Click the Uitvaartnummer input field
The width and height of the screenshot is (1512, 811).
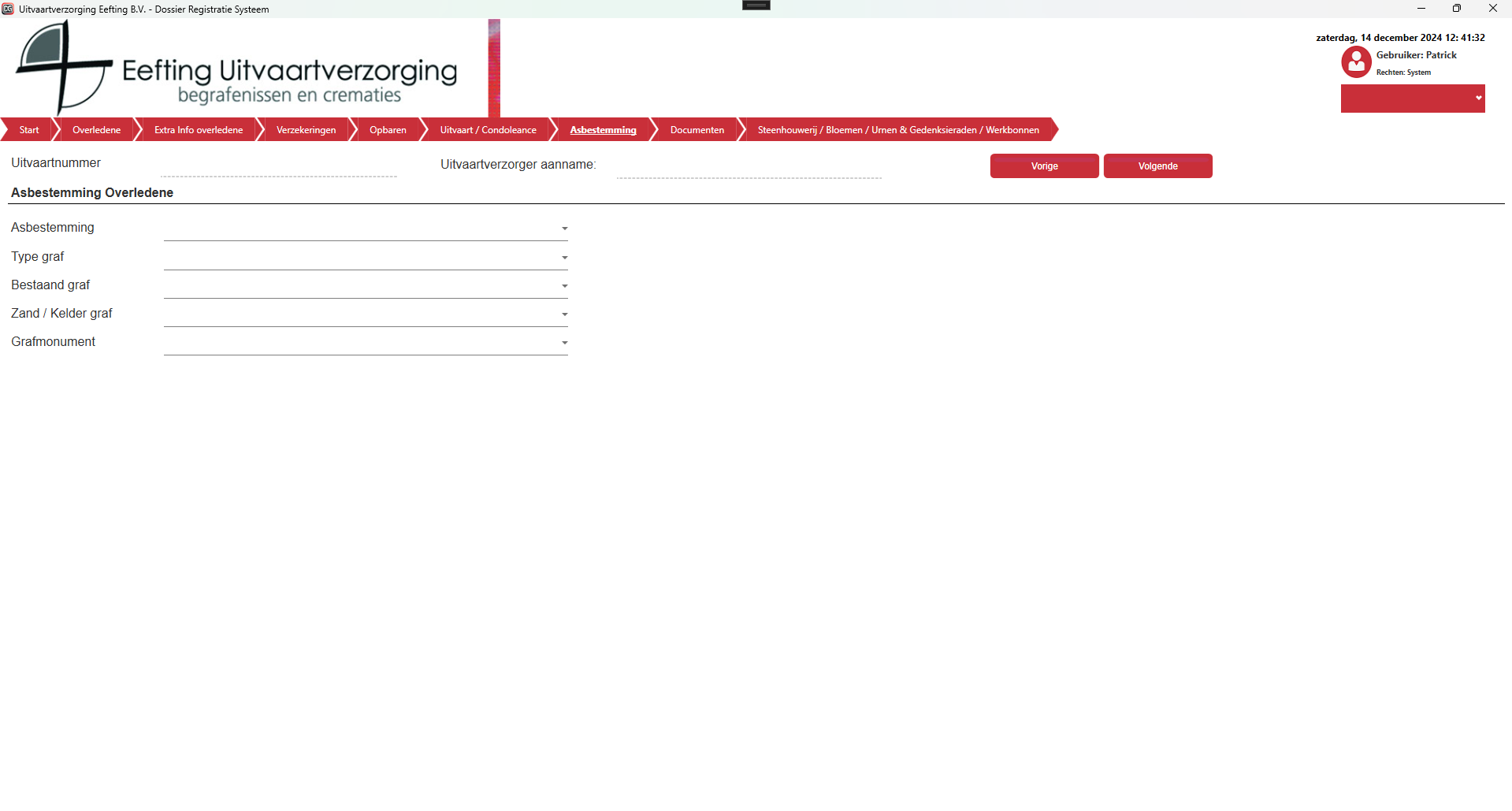278,166
